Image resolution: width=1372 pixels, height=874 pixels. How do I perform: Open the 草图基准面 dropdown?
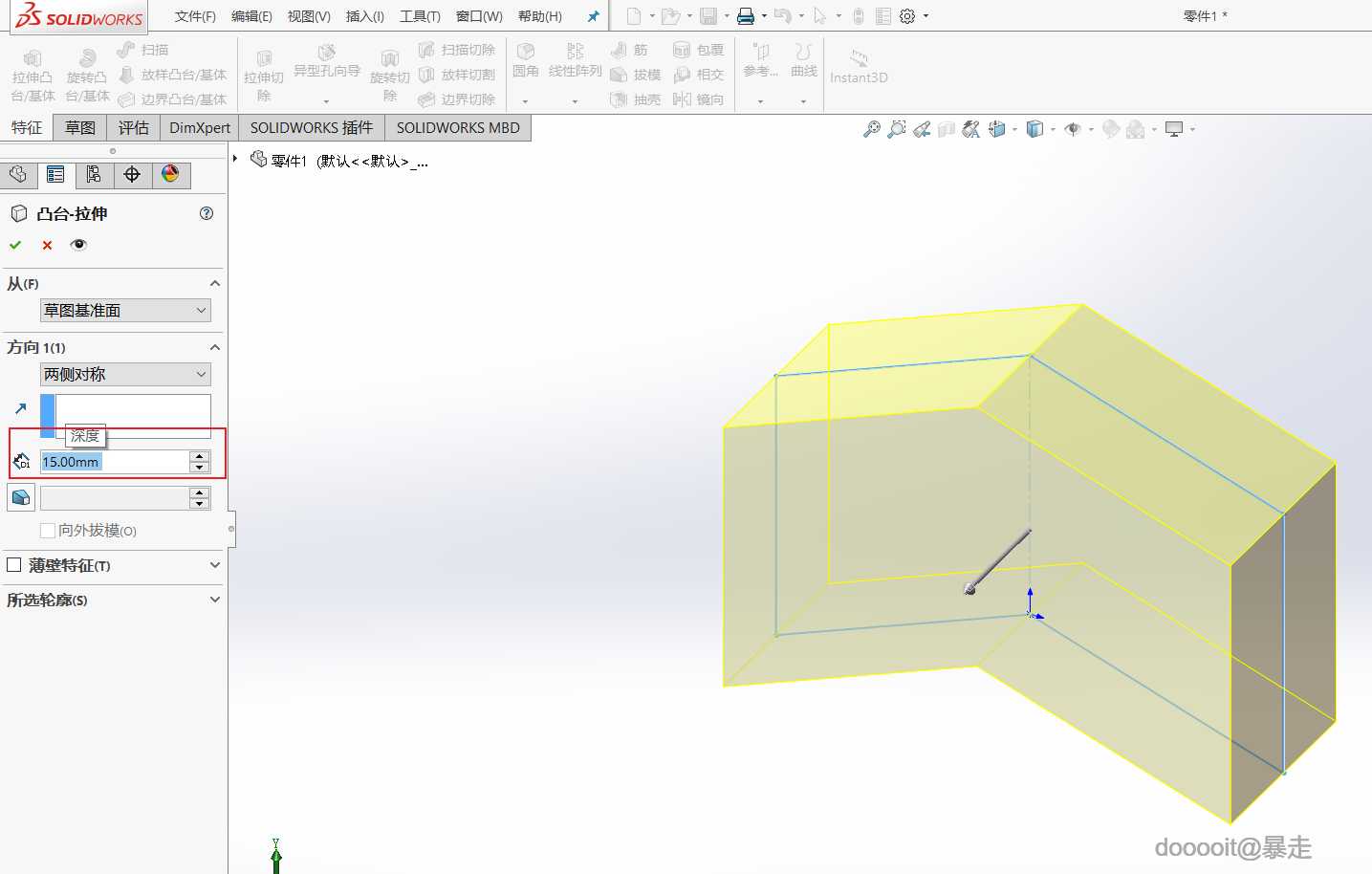tap(125, 310)
